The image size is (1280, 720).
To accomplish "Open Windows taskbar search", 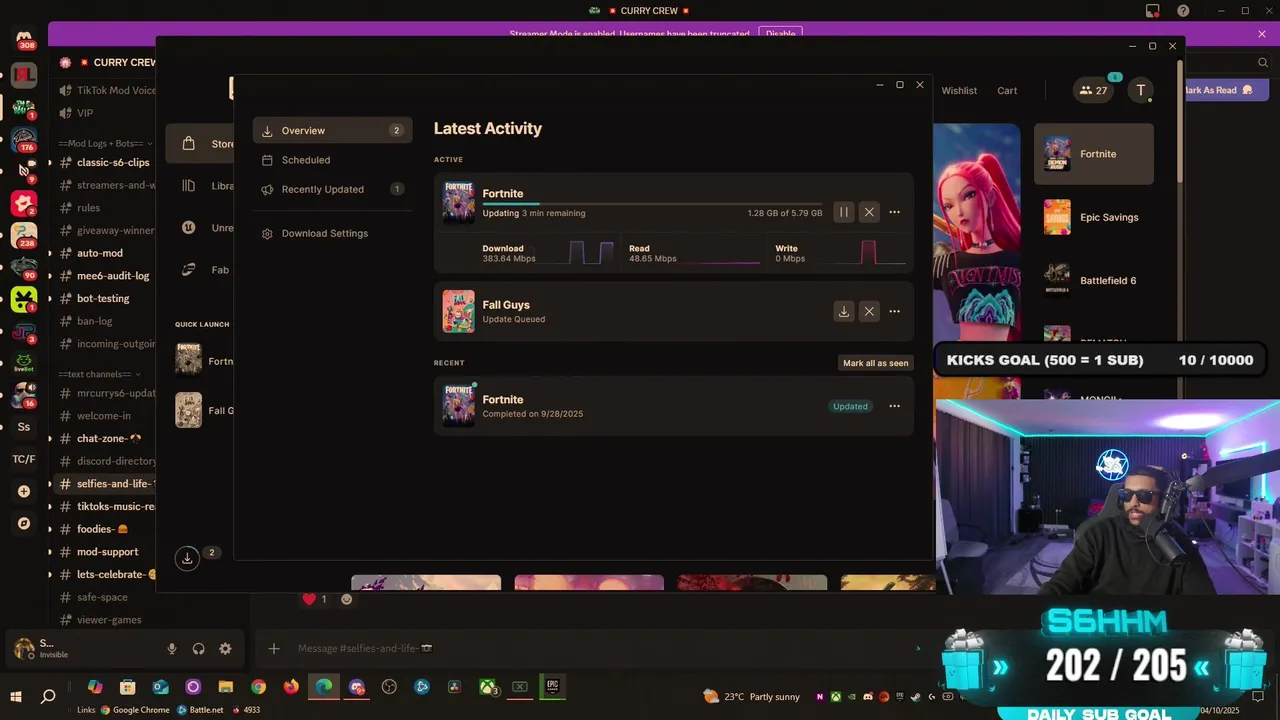I will (48, 696).
